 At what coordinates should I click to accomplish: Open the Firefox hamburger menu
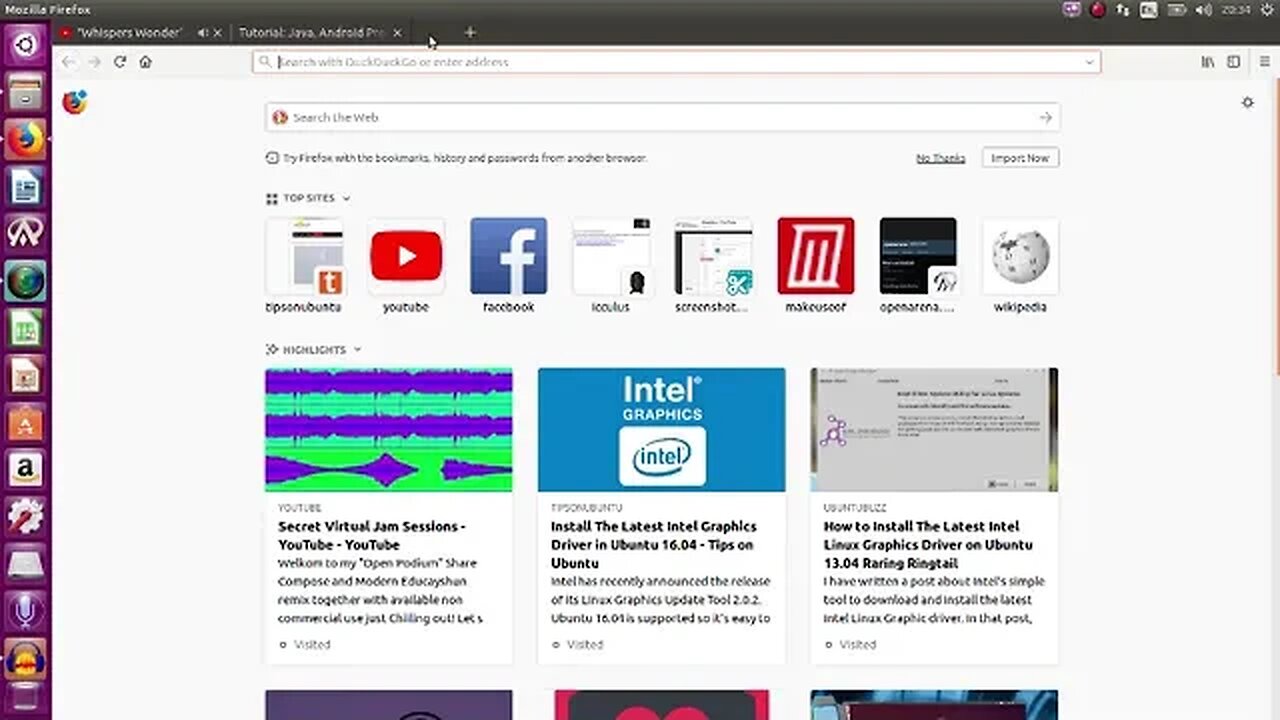click(1265, 62)
